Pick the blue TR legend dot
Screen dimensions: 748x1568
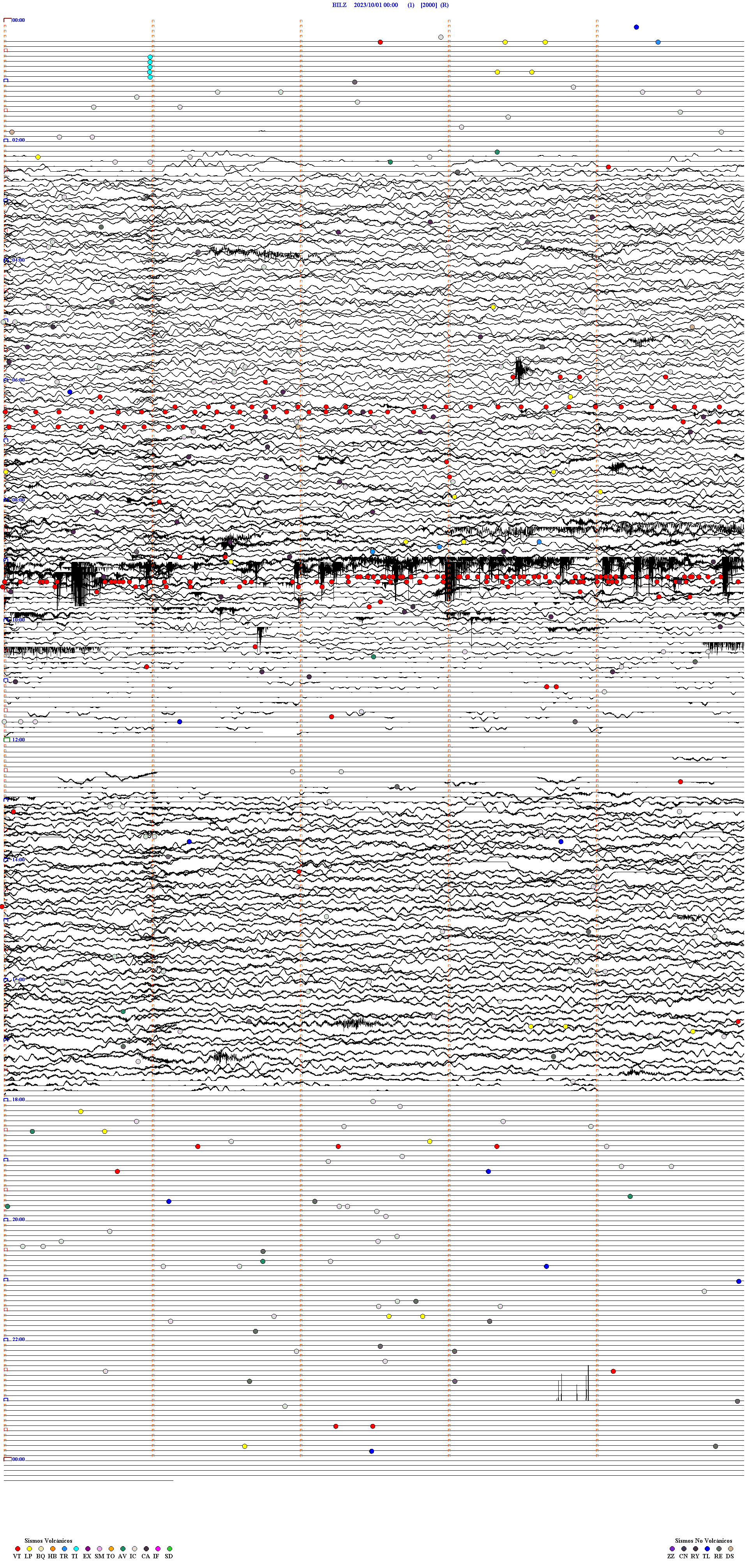[65, 1549]
